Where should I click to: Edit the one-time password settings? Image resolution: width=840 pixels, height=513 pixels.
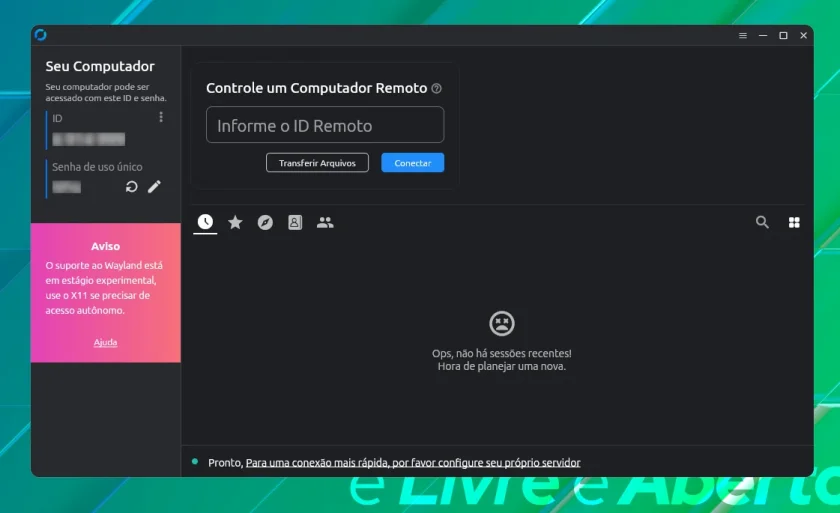154,186
